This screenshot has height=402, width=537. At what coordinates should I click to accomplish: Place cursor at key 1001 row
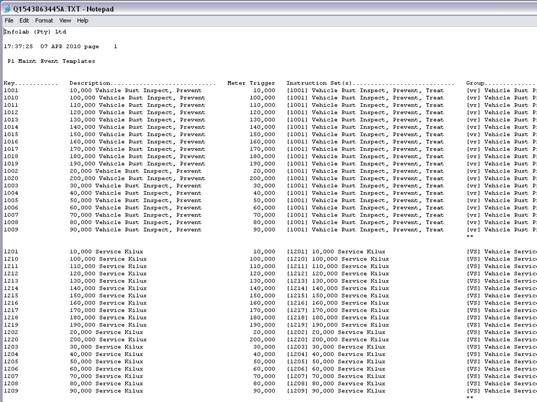tap(11, 90)
